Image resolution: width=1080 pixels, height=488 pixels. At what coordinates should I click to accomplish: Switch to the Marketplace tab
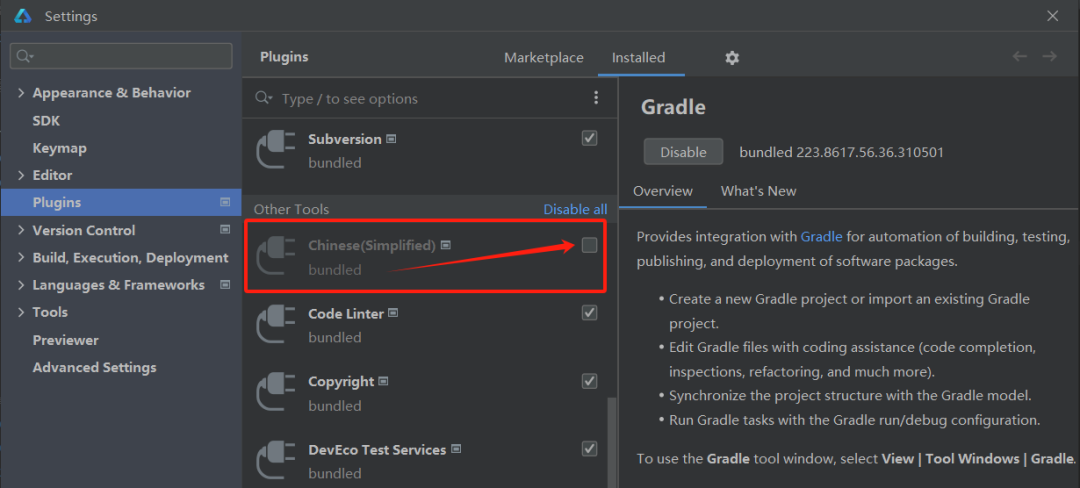[x=543, y=58]
